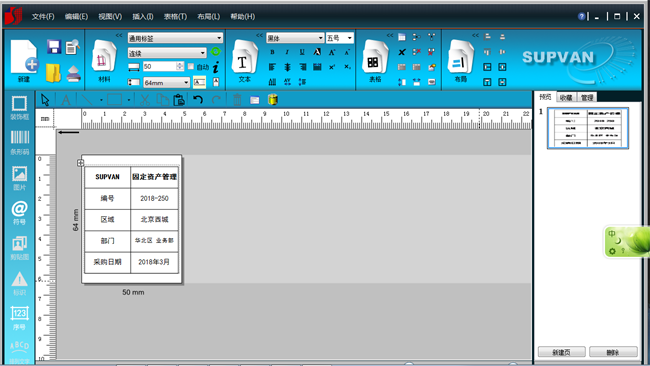Open the 黑体 font dropdown
Screen dimensions: 650x366
click(295, 38)
